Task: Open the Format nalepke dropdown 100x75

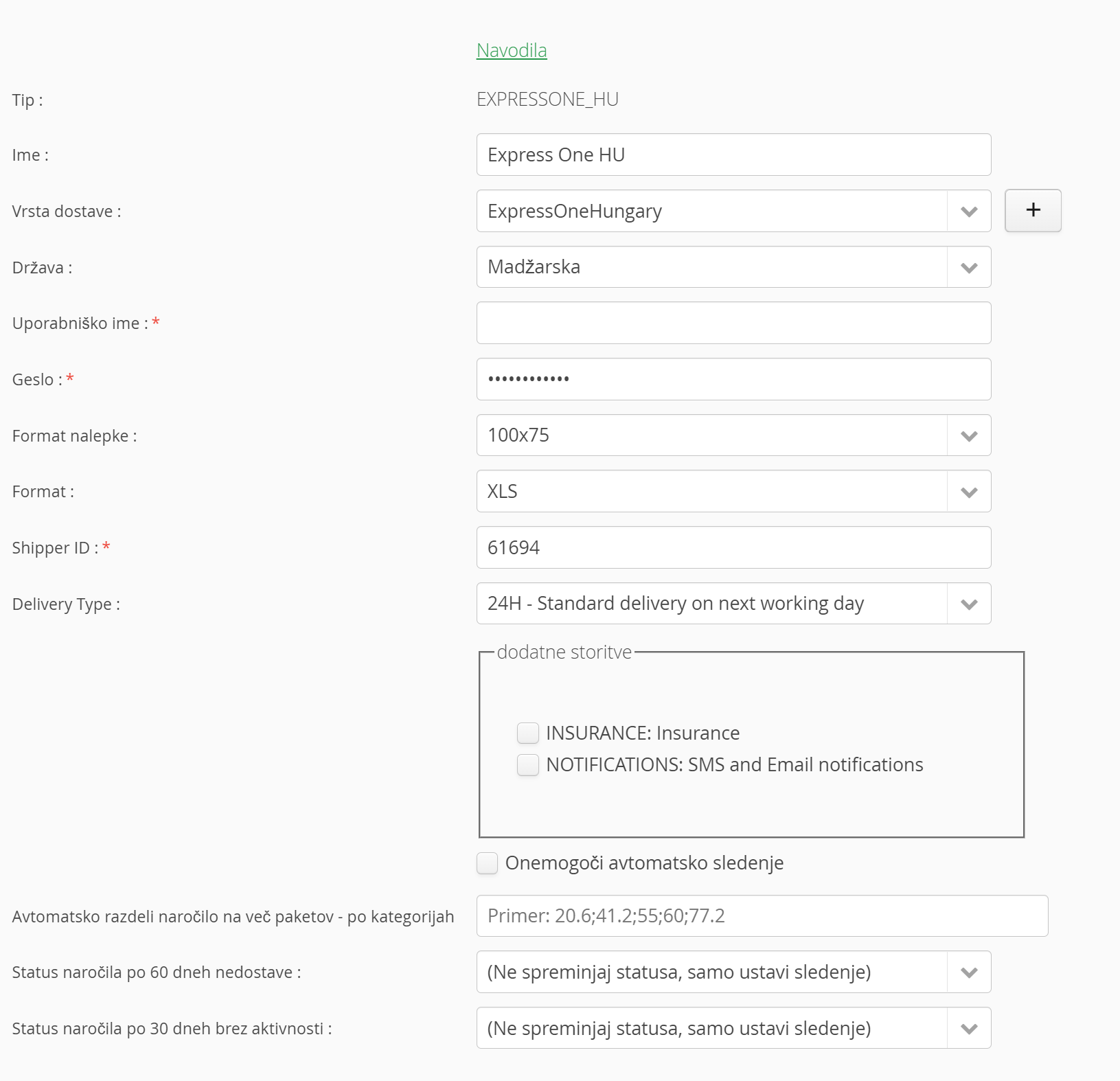Action: click(x=733, y=435)
